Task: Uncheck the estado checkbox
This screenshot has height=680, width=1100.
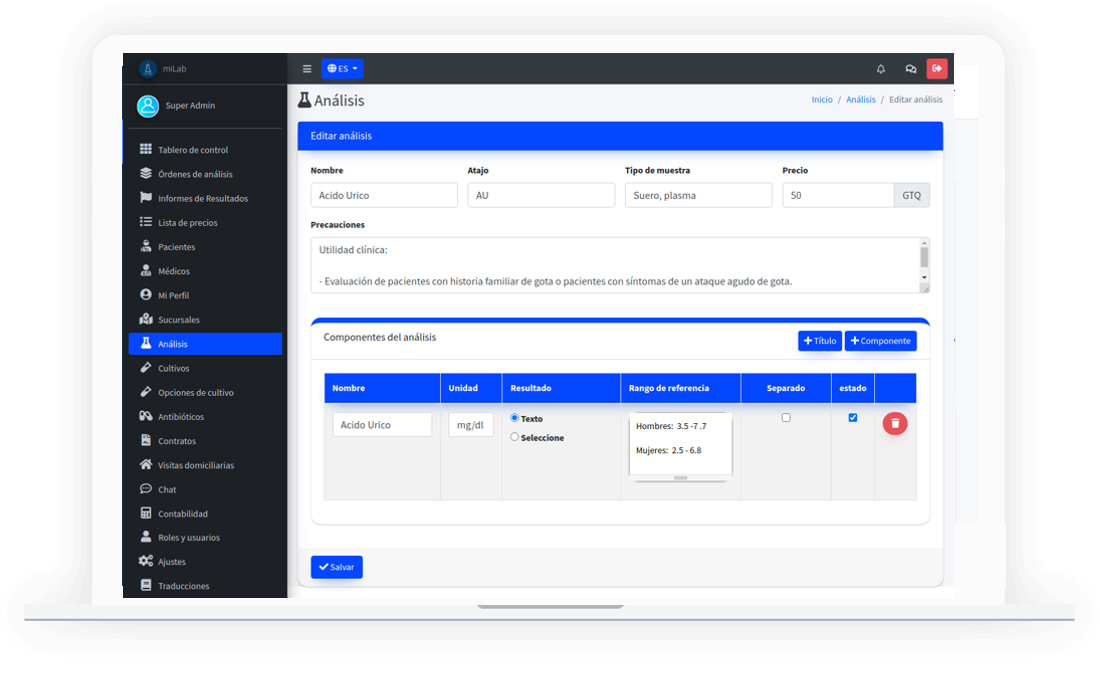Action: click(853, 418)
